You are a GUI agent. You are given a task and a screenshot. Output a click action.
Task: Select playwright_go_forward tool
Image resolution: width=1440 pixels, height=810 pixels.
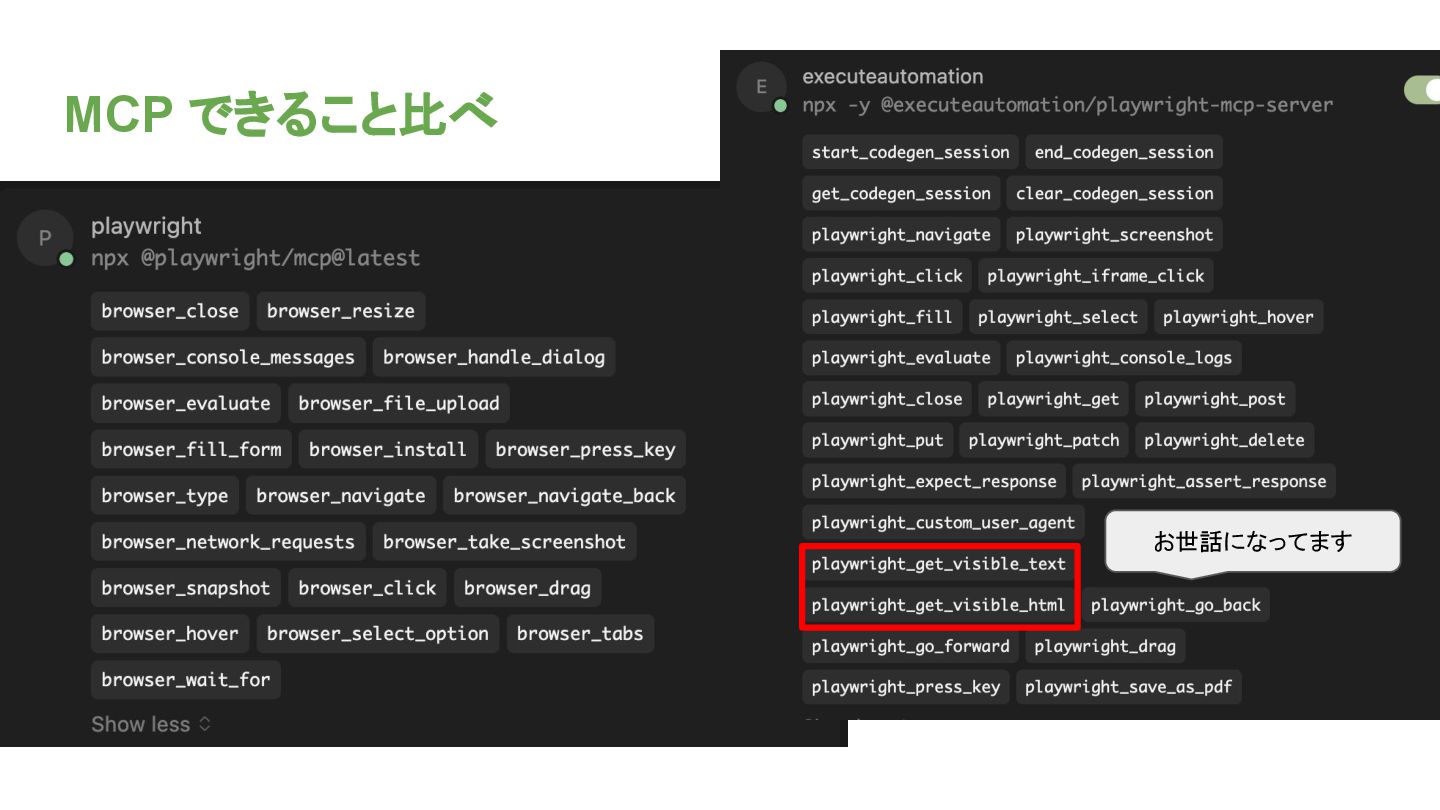[911, 645]
